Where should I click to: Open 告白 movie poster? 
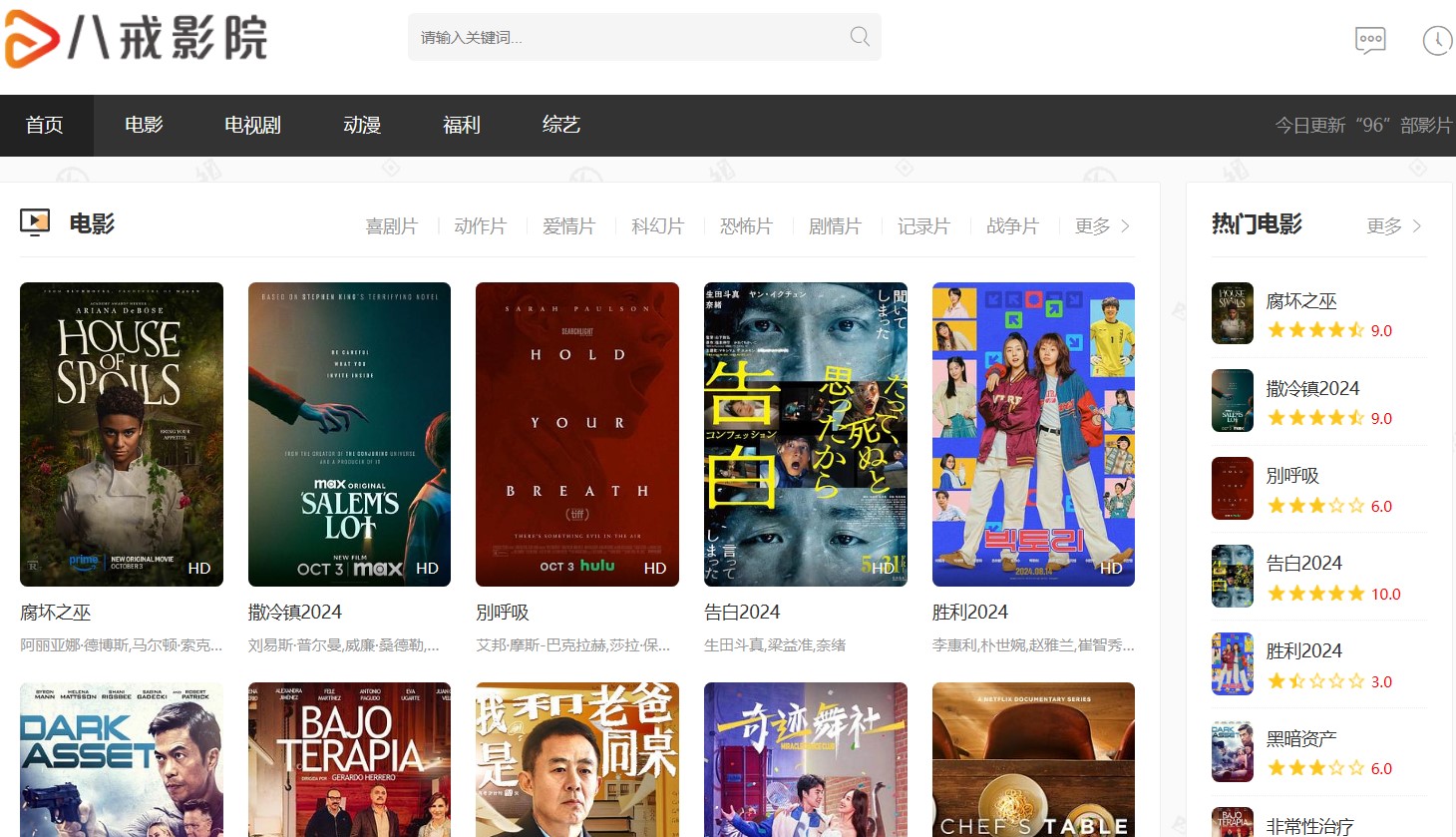tap(806, 434)
